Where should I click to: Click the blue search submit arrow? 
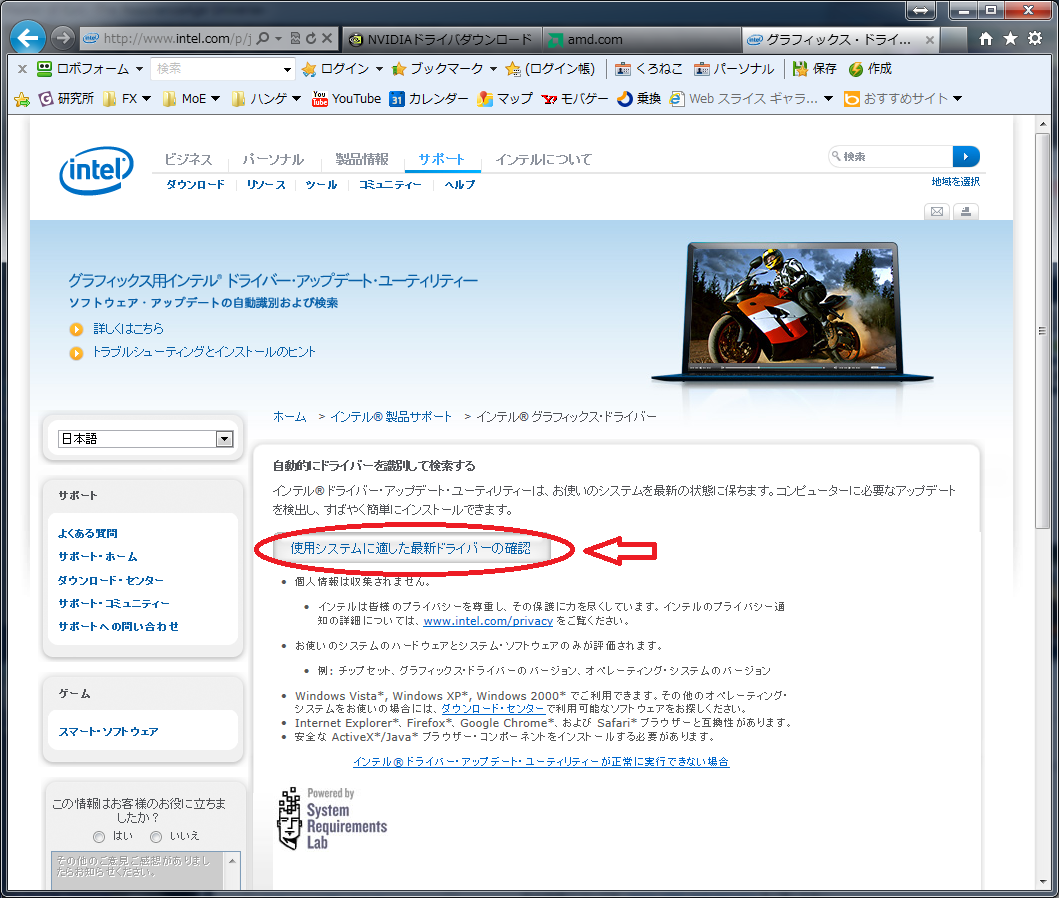pyautogui.click(x=966, y=156)
